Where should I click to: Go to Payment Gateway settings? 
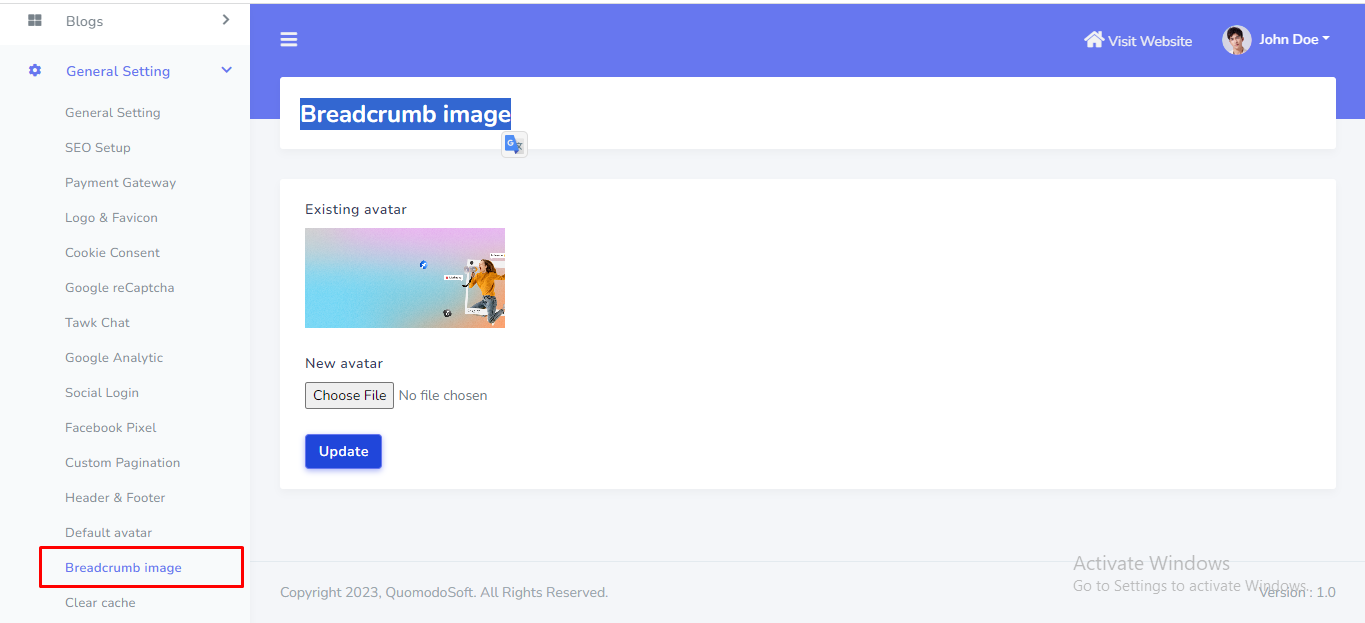(120, 183)
